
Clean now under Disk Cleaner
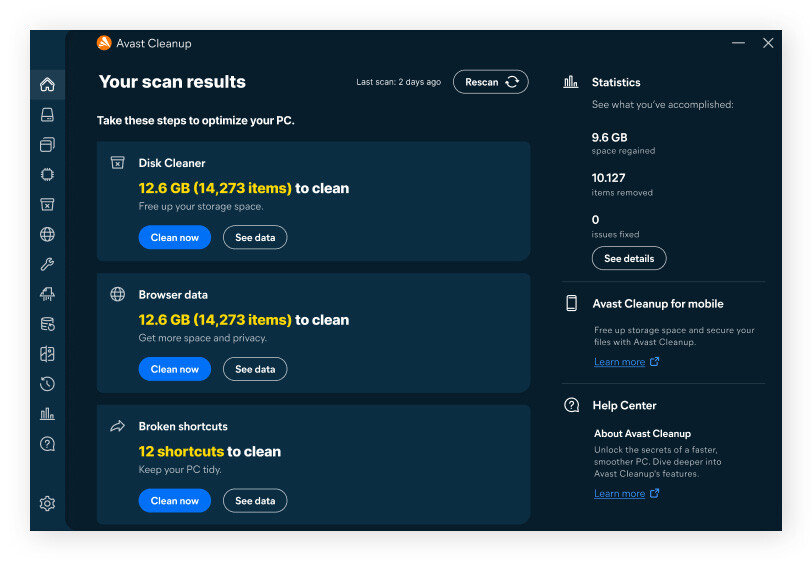(175, 237)
